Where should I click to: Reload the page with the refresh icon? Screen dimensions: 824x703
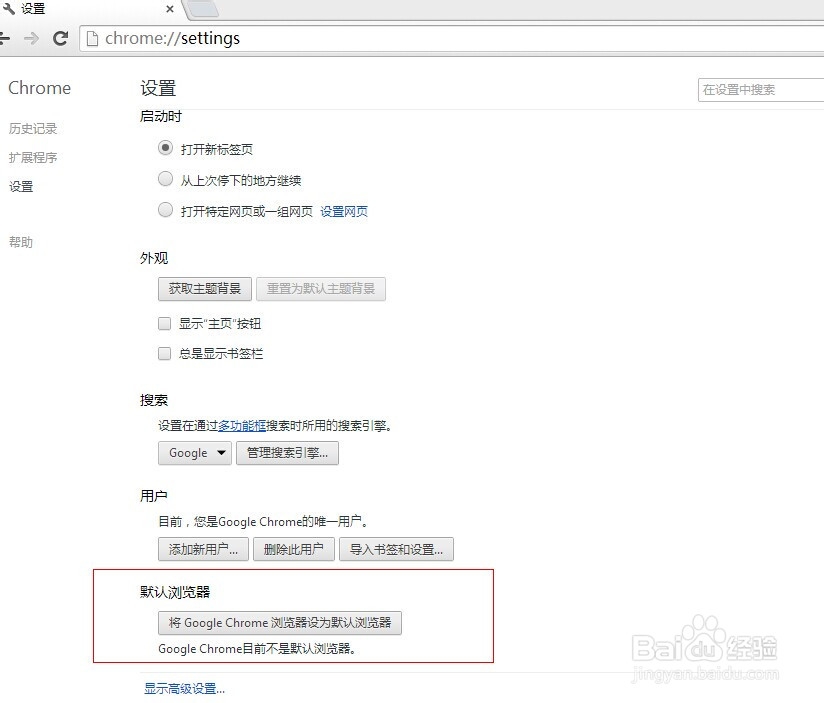click(x=60, y=38)
